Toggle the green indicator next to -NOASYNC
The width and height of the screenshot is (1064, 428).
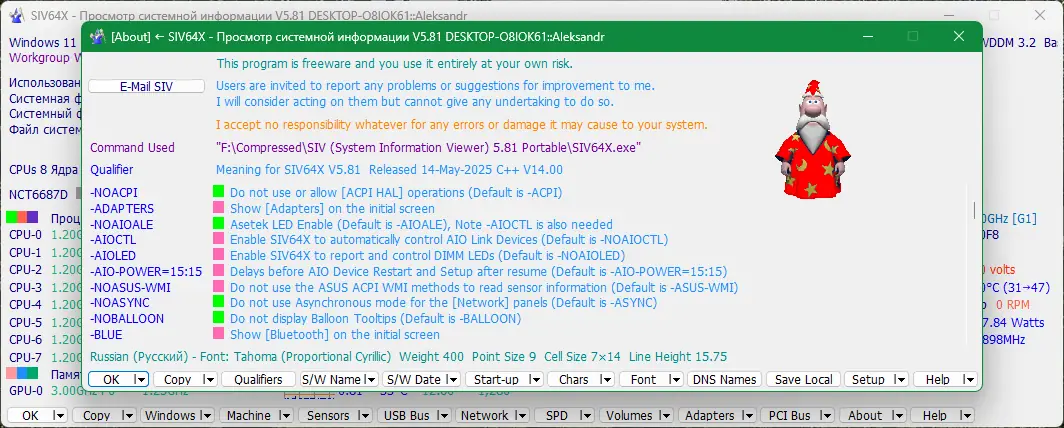point(218,303)
